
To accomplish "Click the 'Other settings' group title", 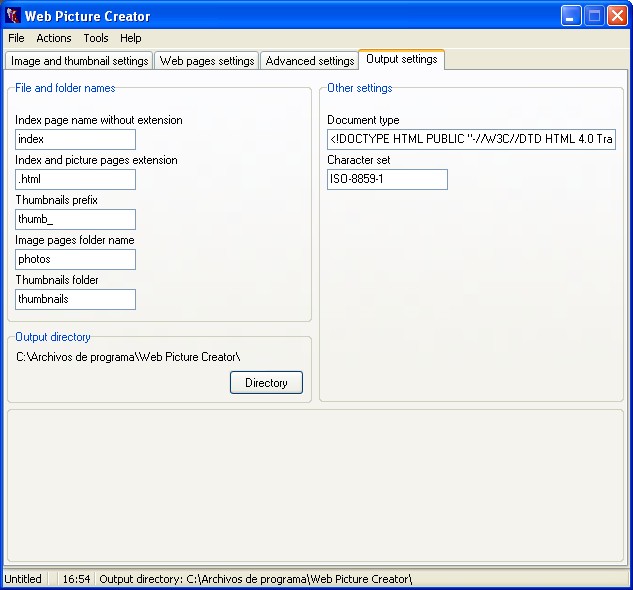I will pyautogui.click(x=360, y=88).
